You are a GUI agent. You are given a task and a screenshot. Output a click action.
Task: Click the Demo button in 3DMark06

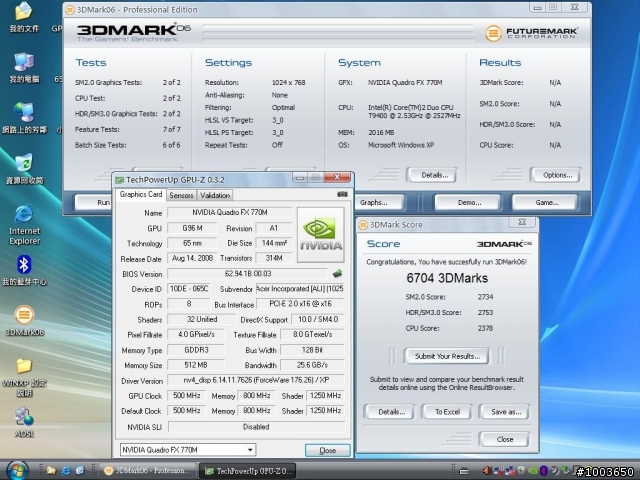coord(469,202)
